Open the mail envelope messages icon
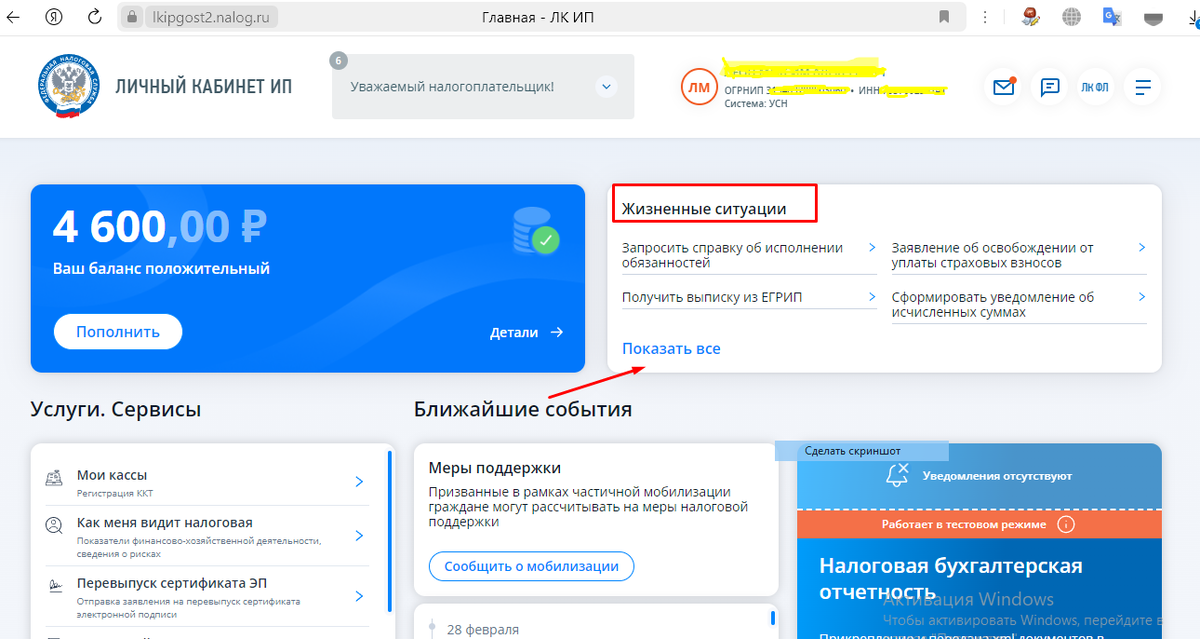The height and width of the screenshot is (639, 1200). click(1003, 87)
